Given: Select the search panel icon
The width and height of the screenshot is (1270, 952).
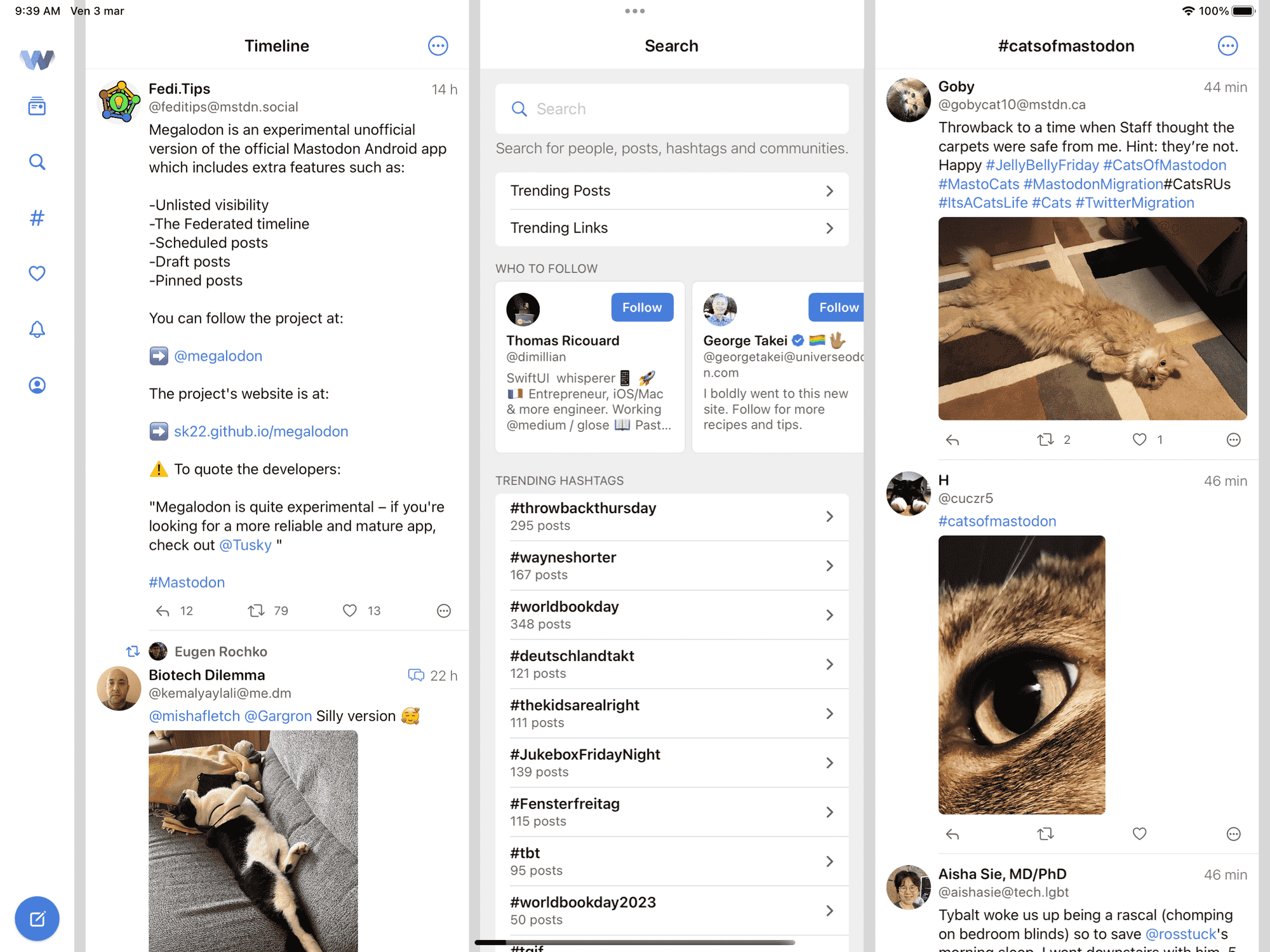Looking at the screenshot, I should (37, 161).
